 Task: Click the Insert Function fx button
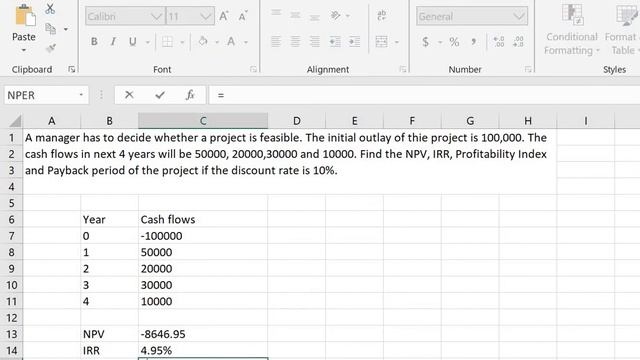click(190, 95)
